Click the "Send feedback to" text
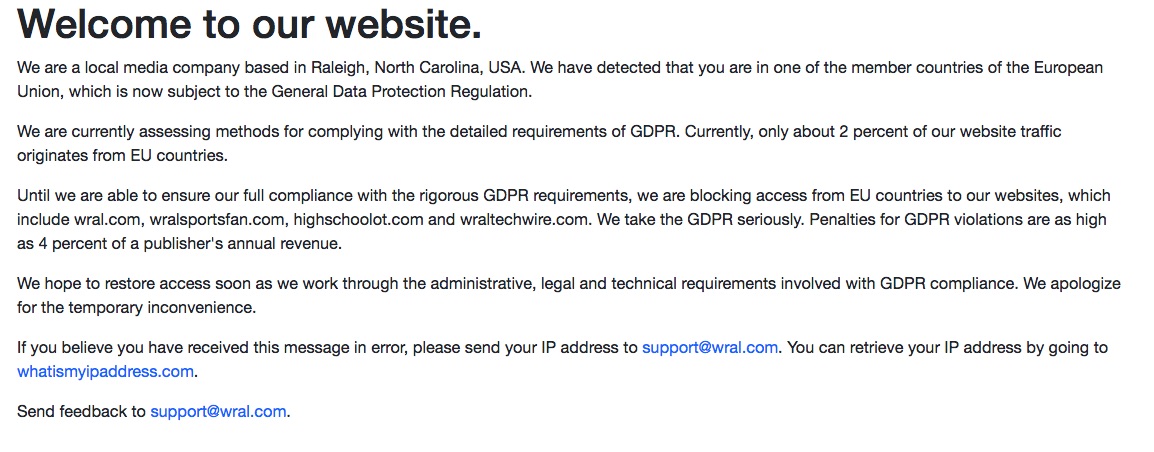The width and height of the screenshot is (1154, 452). pyautogui.click(x=81, y=411)
